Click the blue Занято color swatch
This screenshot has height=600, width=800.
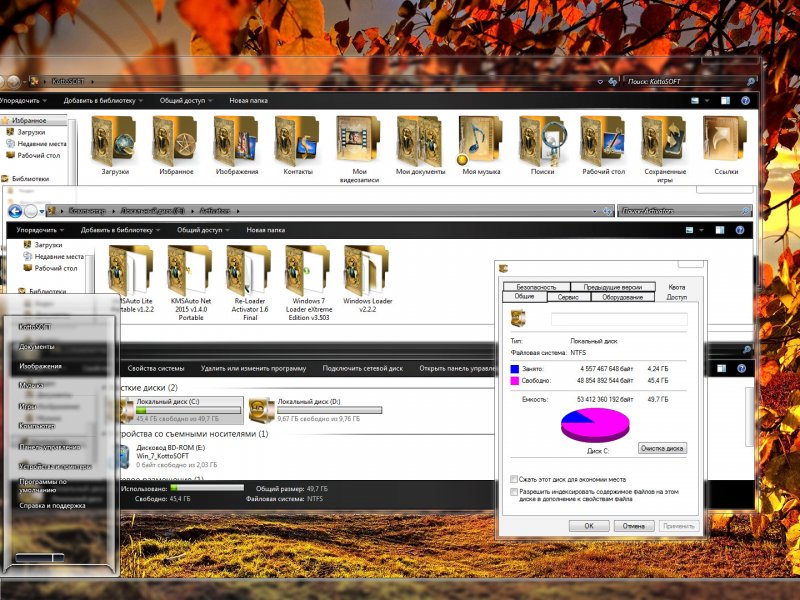[514, 369]
